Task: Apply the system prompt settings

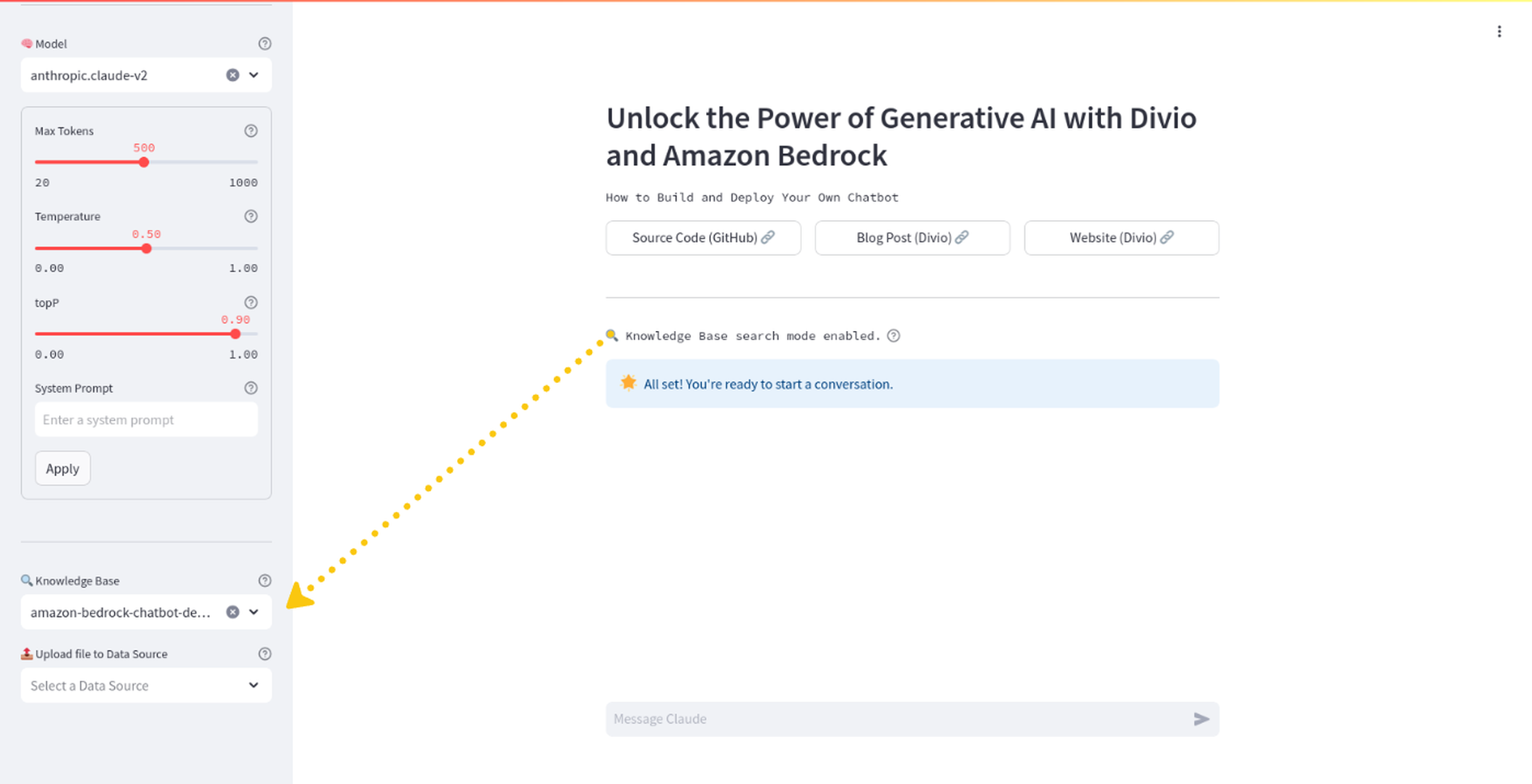Action: (x=62, y=469)
